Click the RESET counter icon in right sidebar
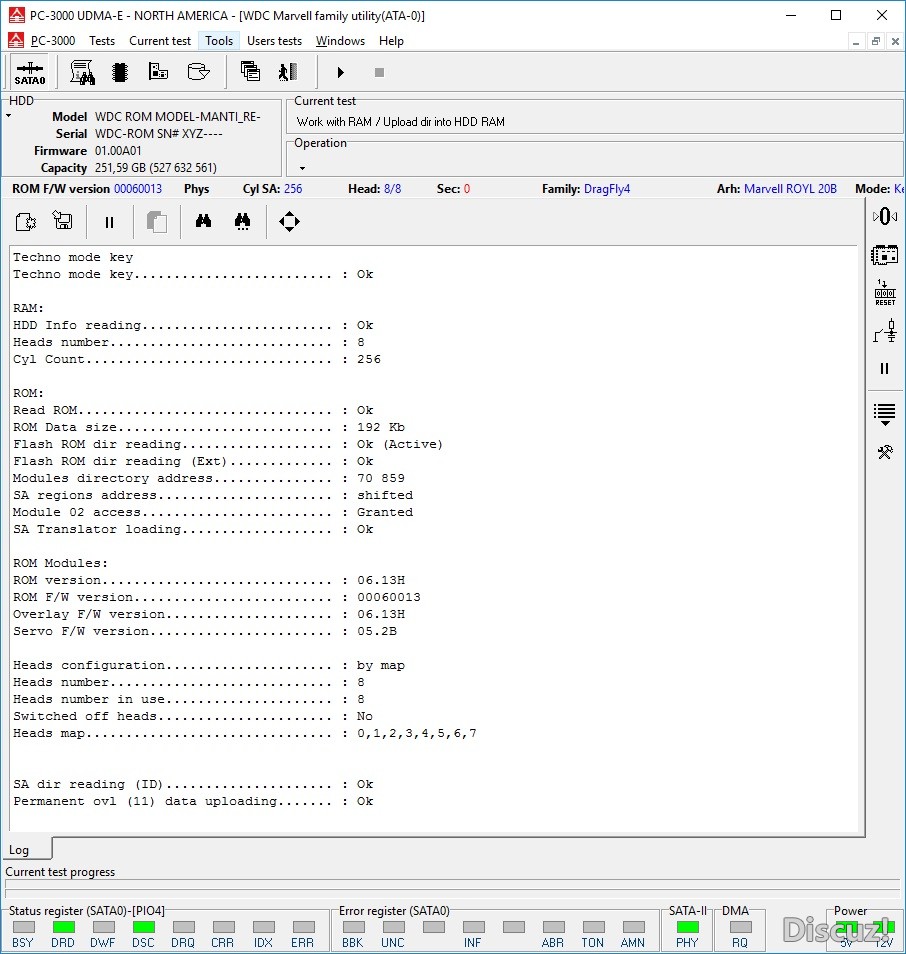Image resolution: width=906 pixels, height=954 pixels. click(884, 292)
